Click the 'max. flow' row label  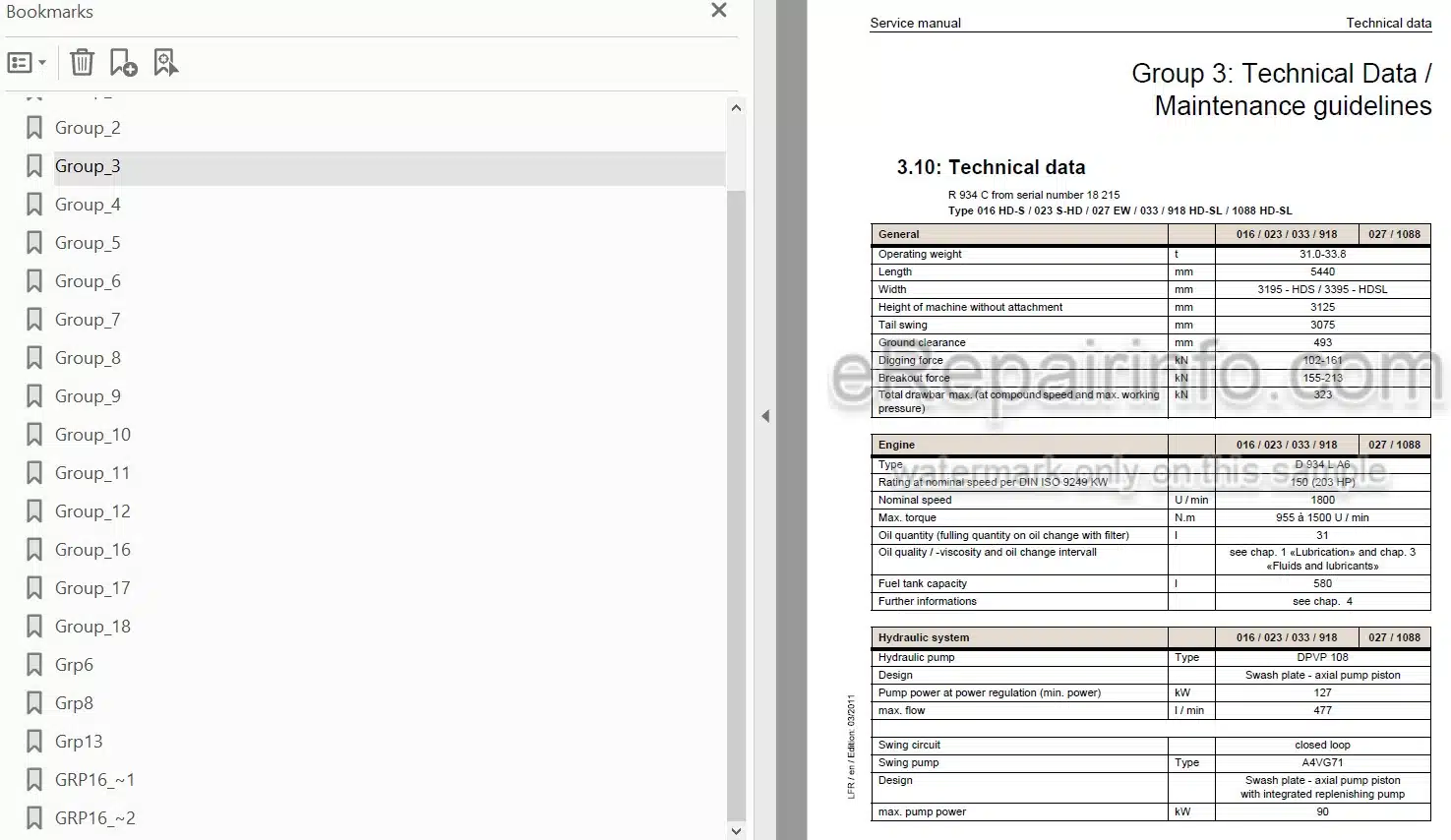(x=901, y=710)
